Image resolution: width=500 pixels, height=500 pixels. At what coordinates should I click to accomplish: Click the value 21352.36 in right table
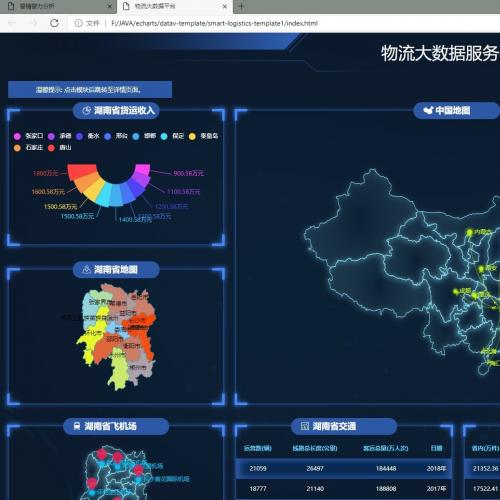[485, 468]
